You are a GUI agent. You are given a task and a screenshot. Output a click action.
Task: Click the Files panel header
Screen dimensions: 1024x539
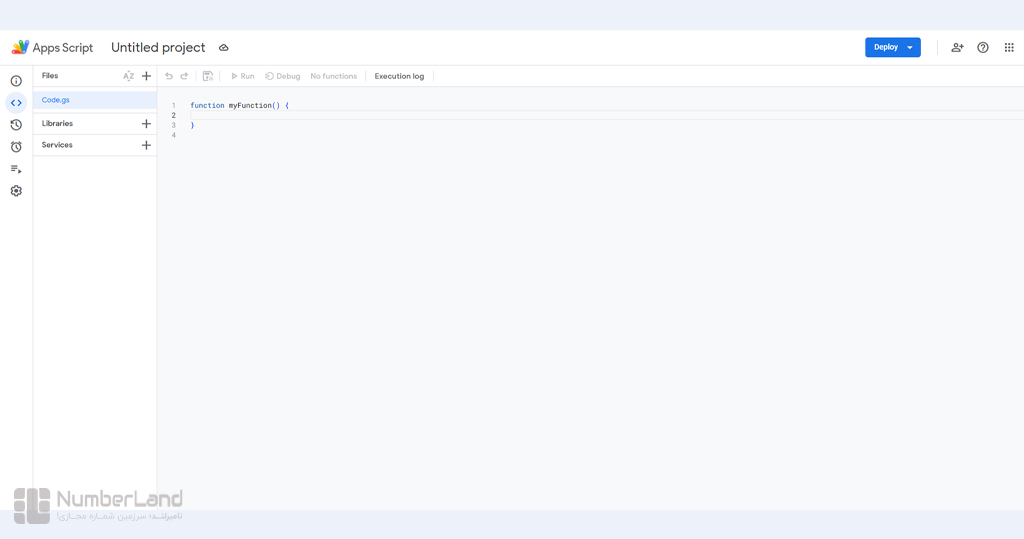pos(50,76)
